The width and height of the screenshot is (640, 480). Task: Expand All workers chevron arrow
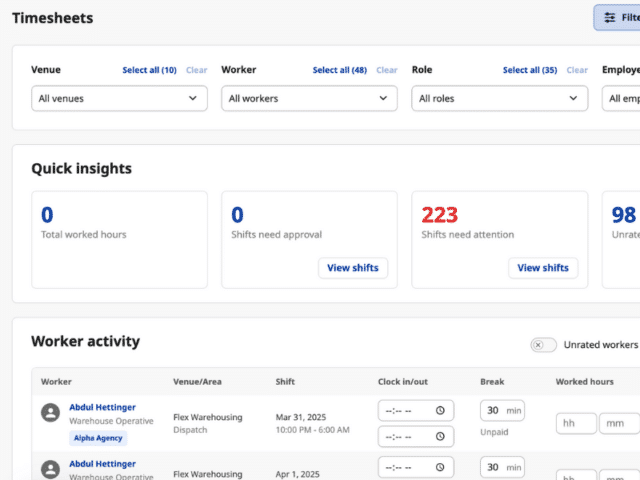tap(383, 98)
